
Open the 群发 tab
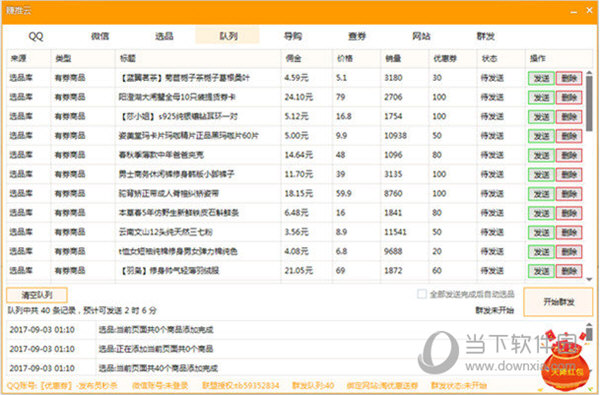click(485, 36)
